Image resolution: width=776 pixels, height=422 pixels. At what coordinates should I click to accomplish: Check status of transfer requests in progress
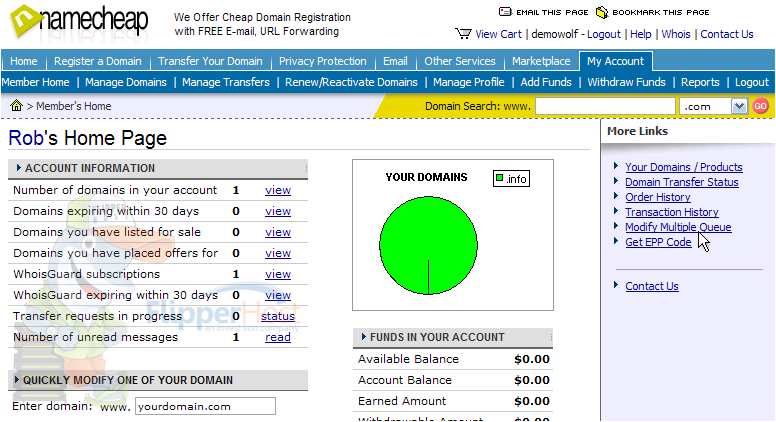(x=278, y=316)
